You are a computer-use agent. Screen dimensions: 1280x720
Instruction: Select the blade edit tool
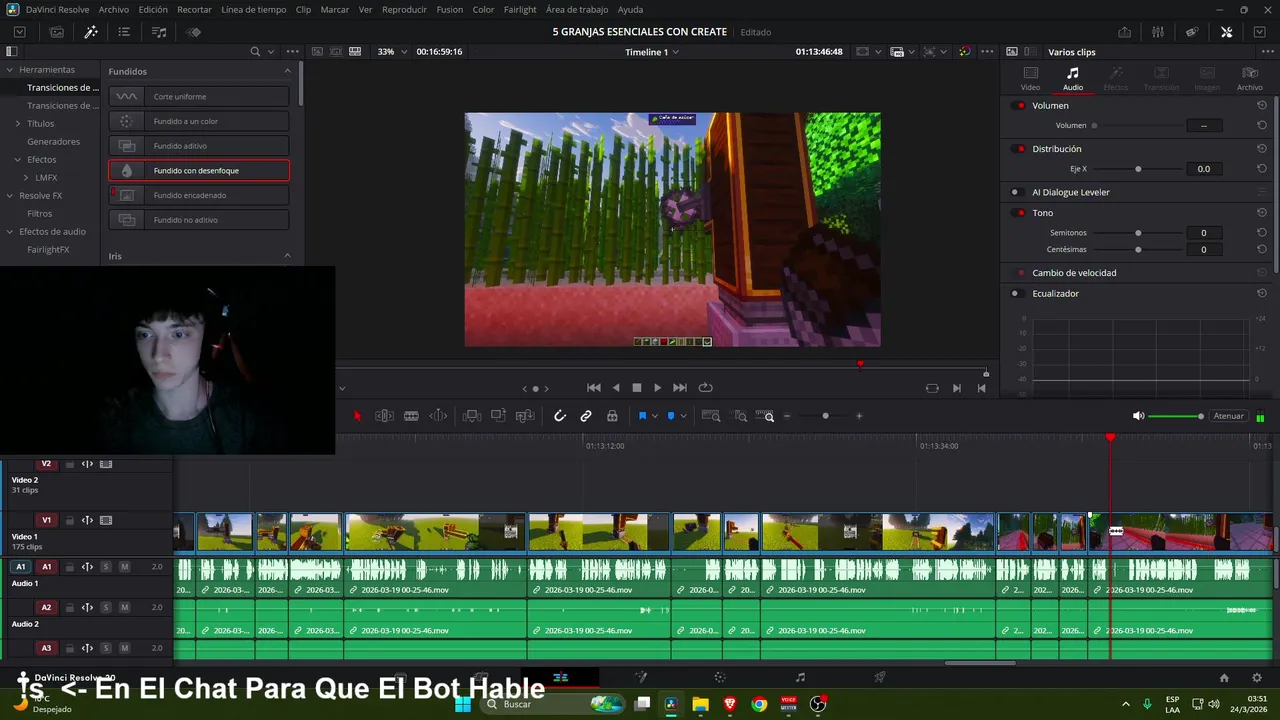[411, 416]
